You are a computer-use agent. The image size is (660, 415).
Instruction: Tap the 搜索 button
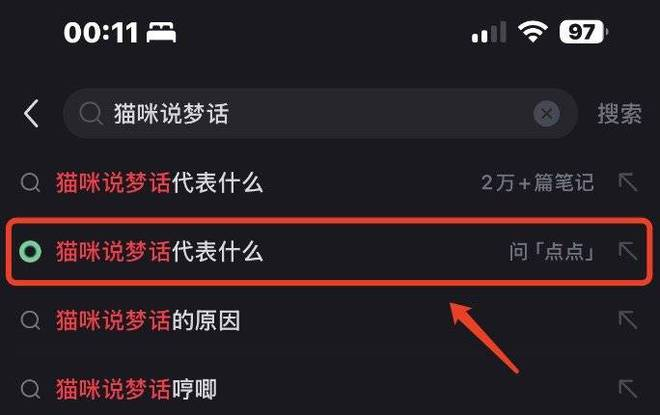pyautogui.click(x=619, y=114)
